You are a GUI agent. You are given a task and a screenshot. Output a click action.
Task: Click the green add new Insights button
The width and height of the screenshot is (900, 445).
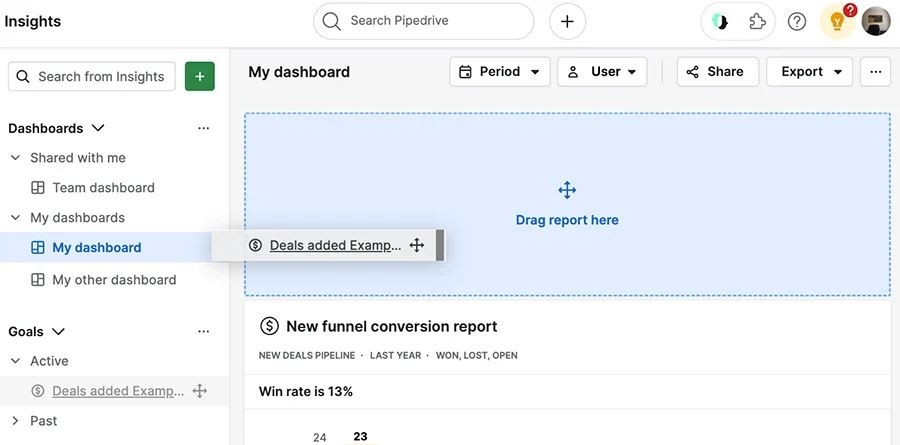click(200, 76)
